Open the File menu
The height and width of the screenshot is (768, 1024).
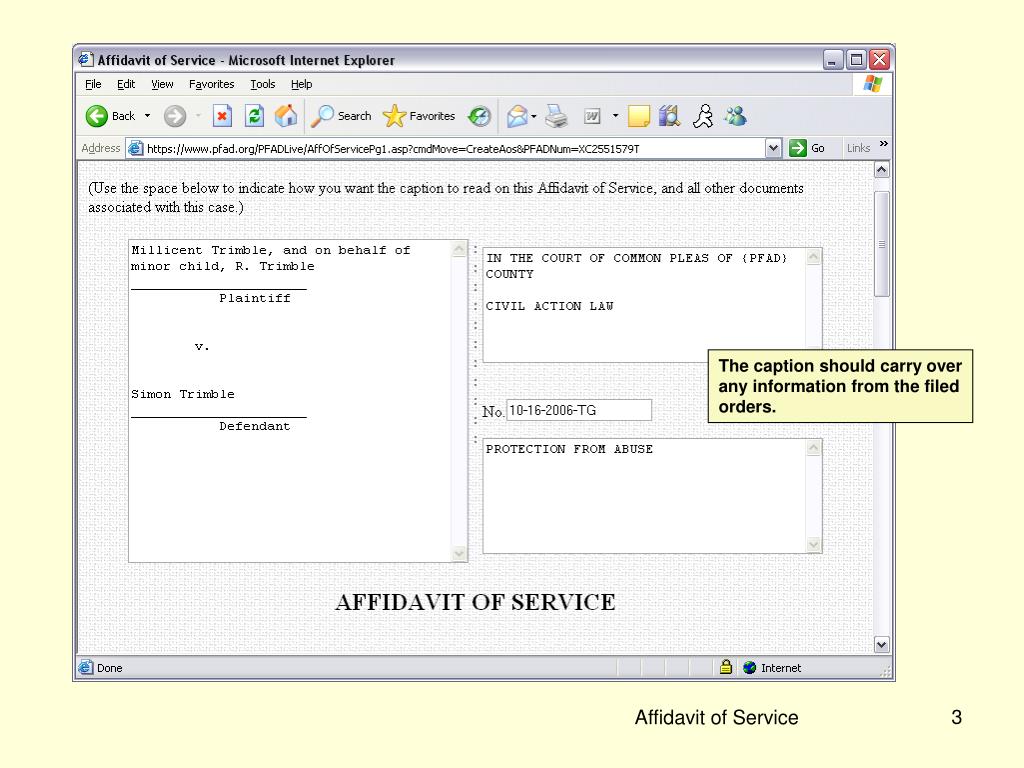point(93,84)
